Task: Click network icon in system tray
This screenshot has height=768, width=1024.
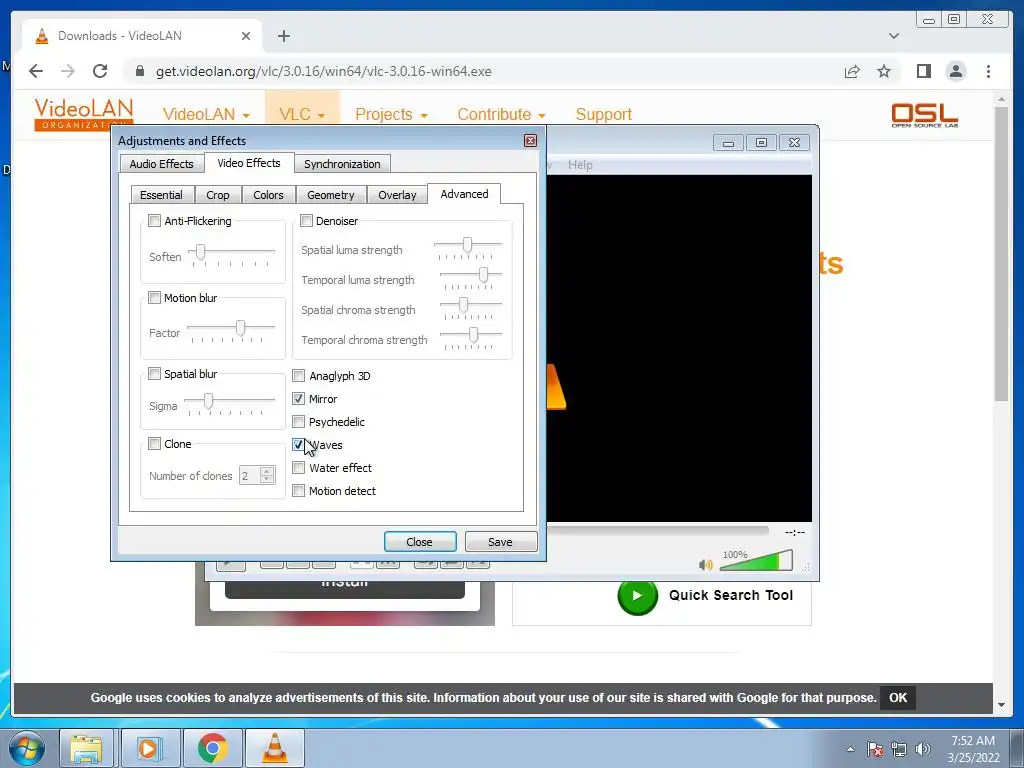Action: 899,749
